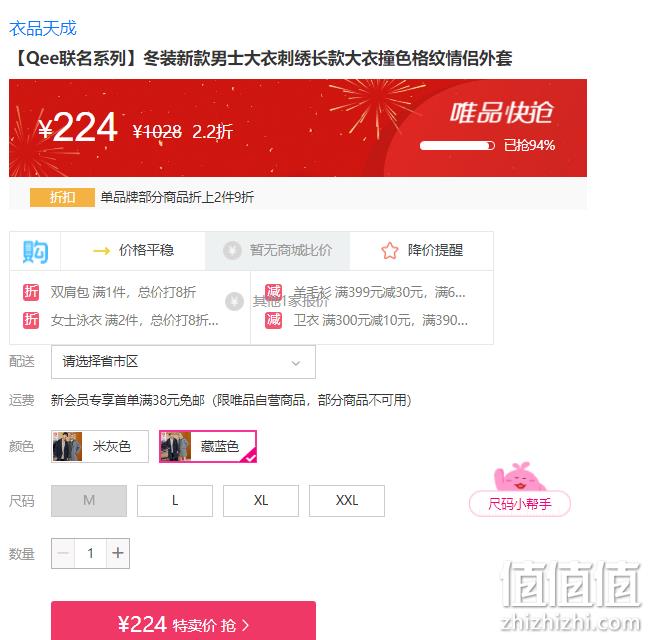Click the star icon for 降价提醒
This screenshot has height=640, width=650.
(390, 251)
